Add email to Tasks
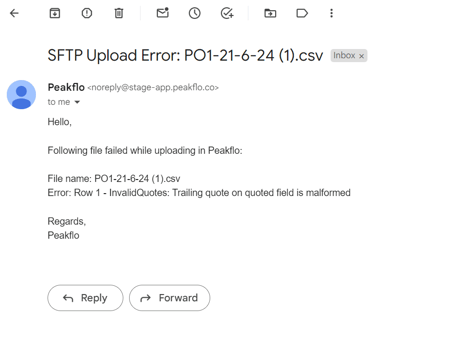 point(227,13)
